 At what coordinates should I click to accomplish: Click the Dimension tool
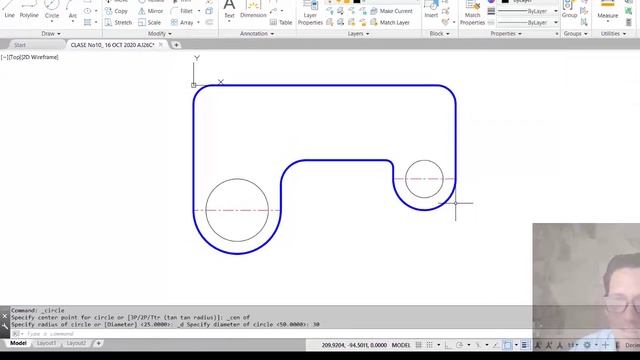point(253,10)
